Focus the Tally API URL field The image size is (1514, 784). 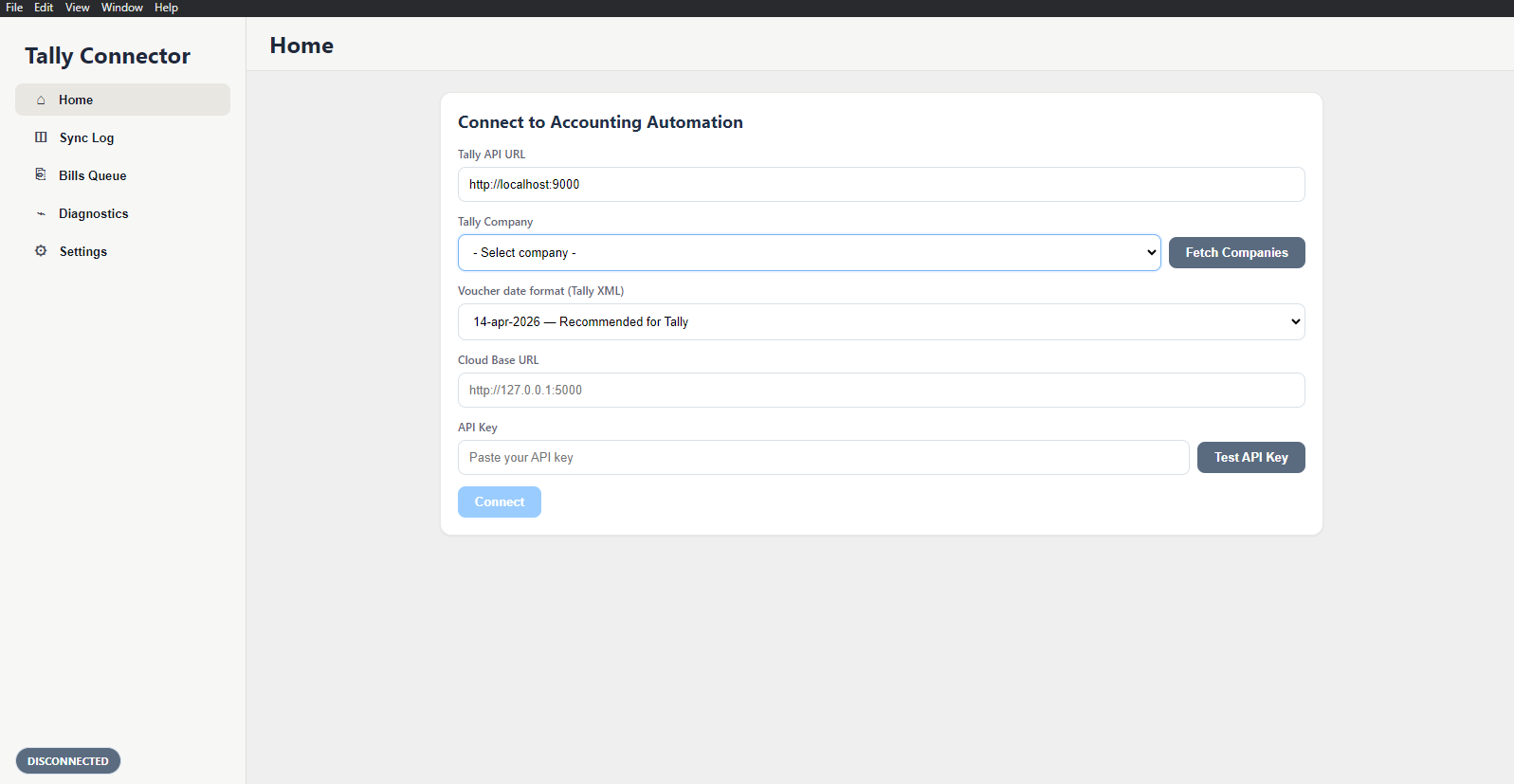point(881,185)
